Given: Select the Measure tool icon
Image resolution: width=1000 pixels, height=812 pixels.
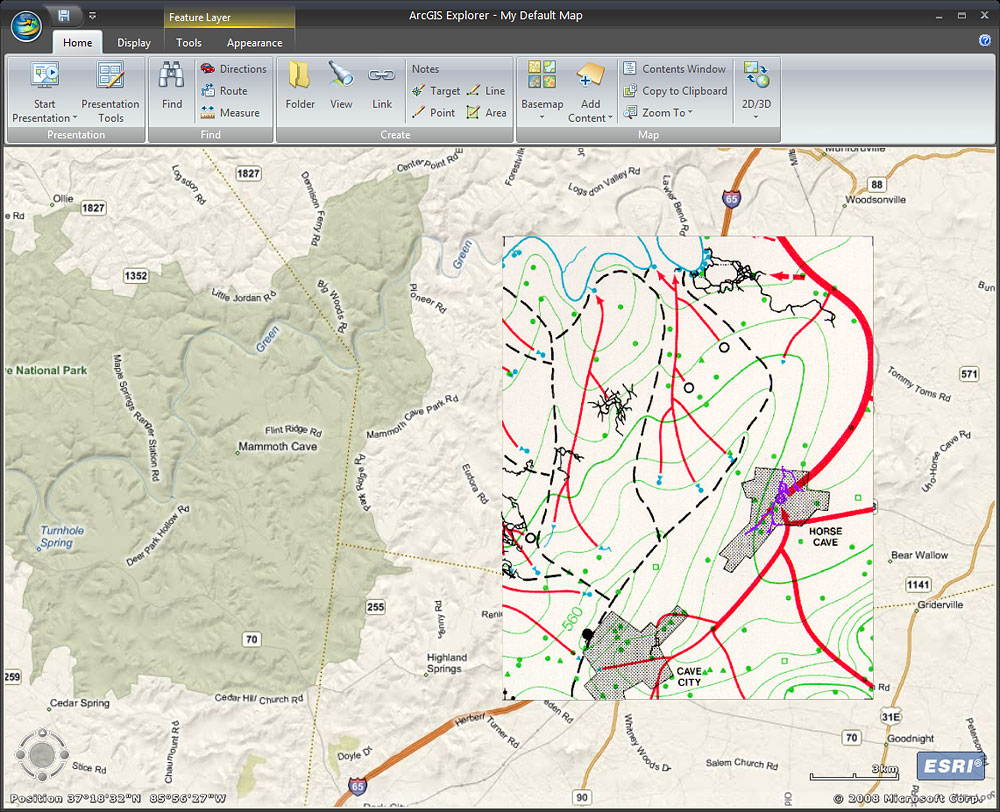Looking at the screenshot, I should pyautogui.click(x=207, y=112).
